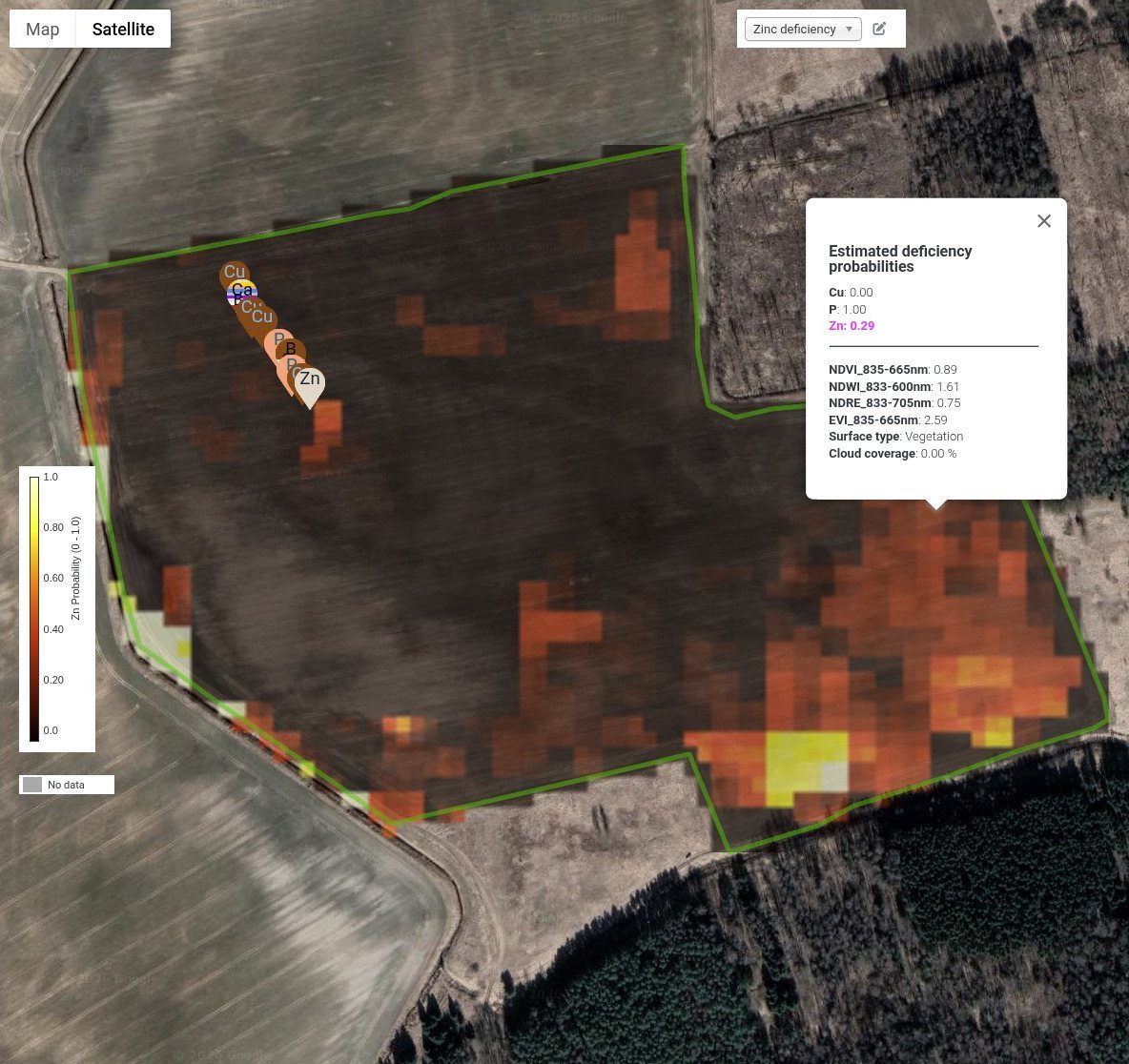
Task: Select the topmost Cu sample pin
Action: point(234,272)
